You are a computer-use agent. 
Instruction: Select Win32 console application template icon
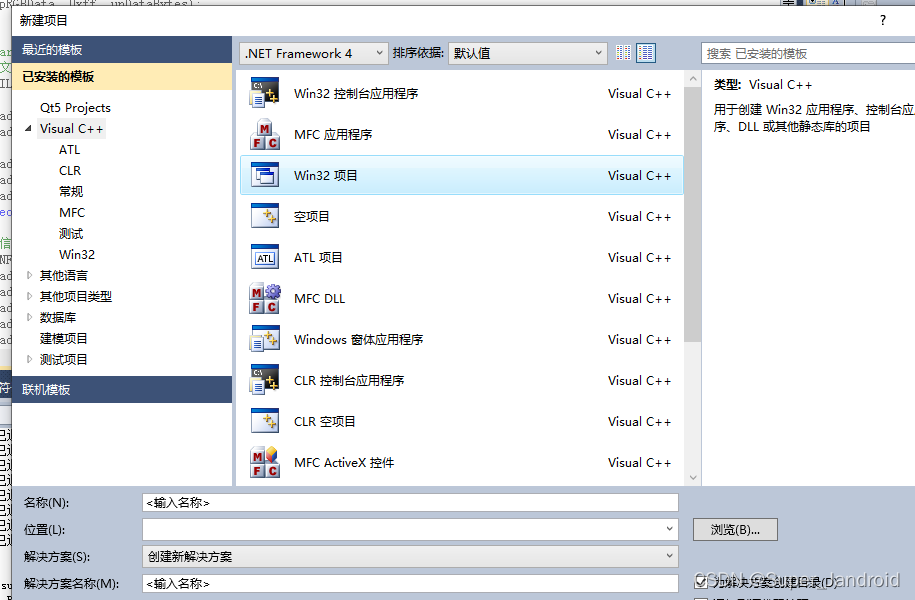[265, 93]
